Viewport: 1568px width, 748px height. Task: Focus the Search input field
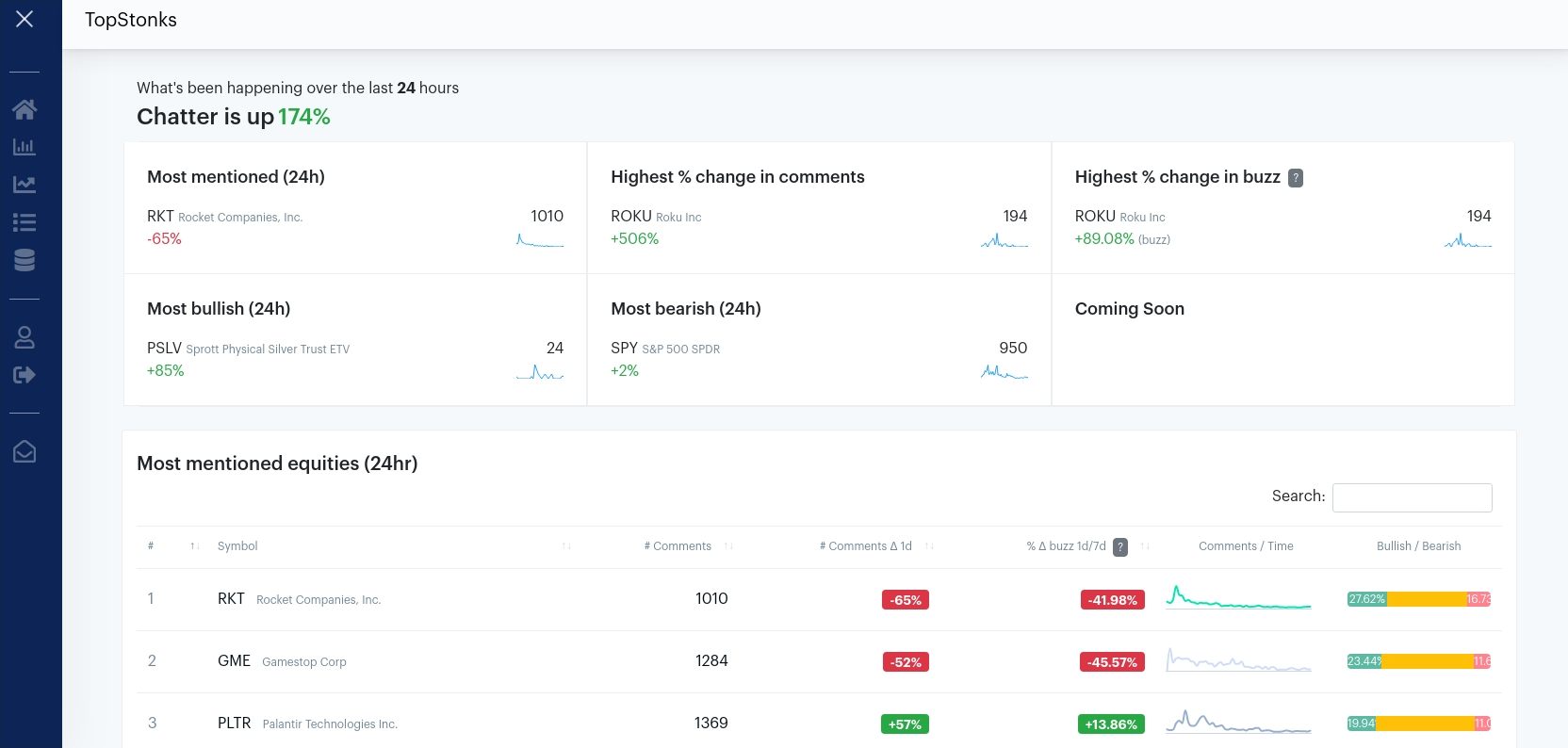pyautogui.click(x=1412, y=497)
